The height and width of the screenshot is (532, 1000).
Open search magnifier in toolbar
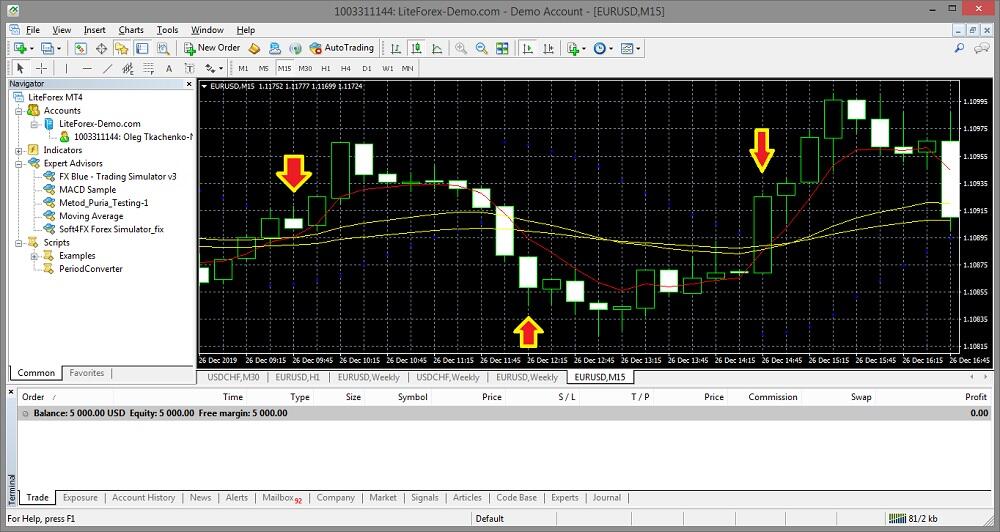click(x=959, y=48)
